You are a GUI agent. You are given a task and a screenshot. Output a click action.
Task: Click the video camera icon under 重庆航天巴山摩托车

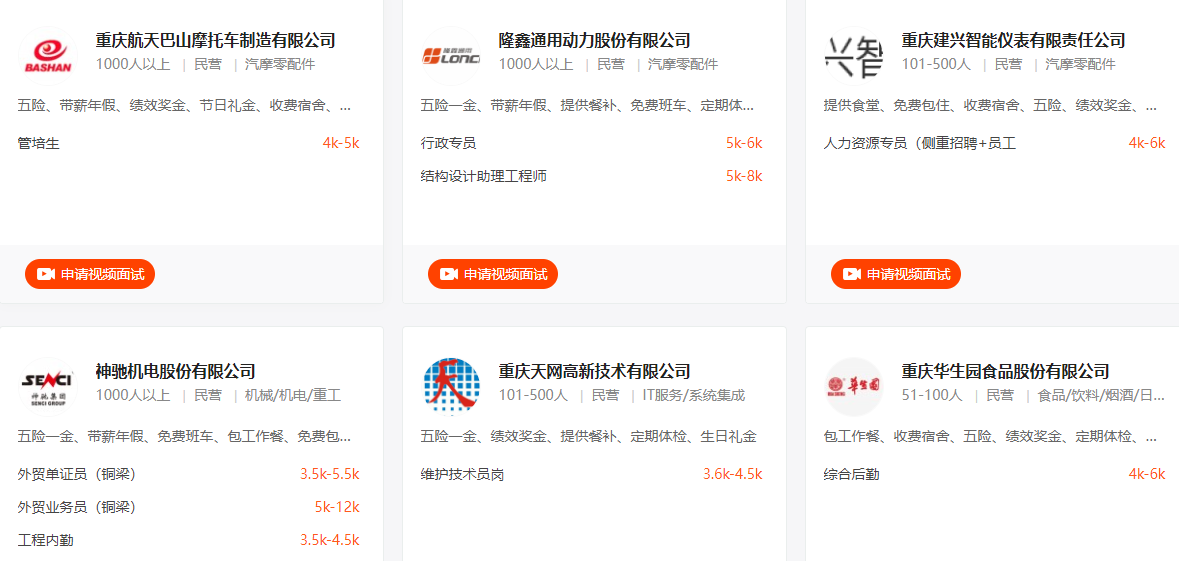pos(45,274)
